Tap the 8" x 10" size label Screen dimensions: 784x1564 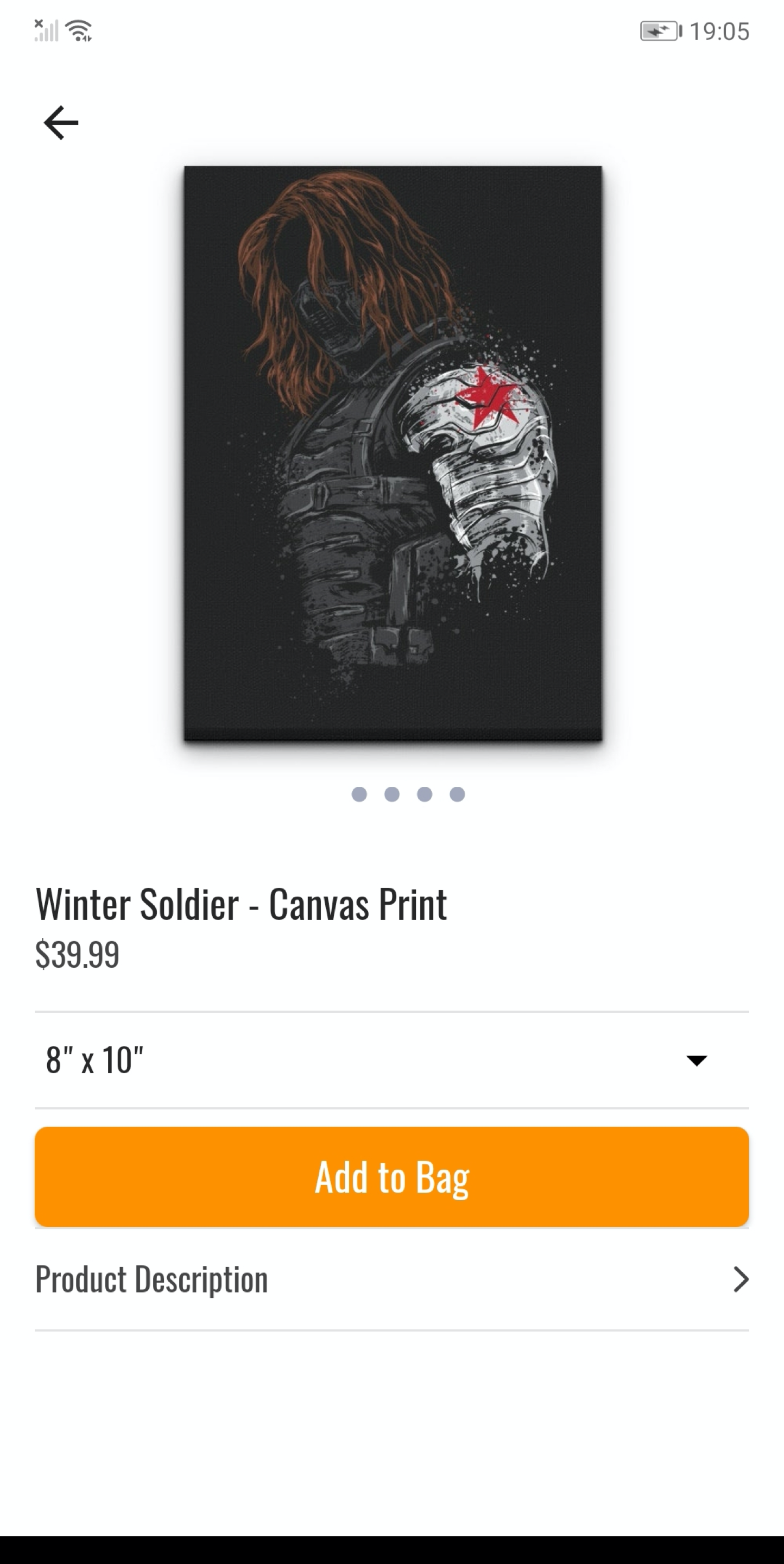[x=94, y=1060]
